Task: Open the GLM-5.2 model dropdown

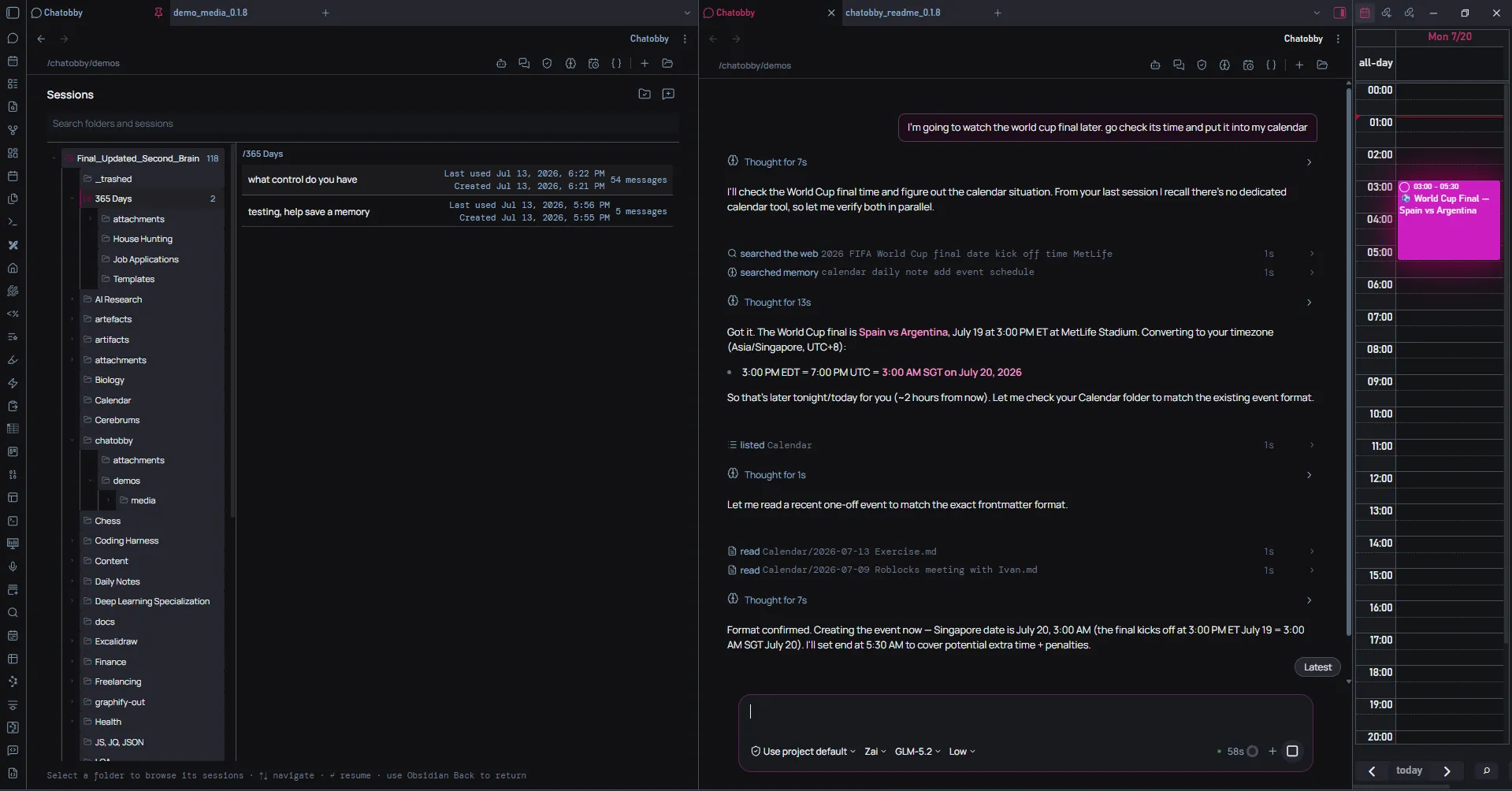Action: [x=917, y=752]
